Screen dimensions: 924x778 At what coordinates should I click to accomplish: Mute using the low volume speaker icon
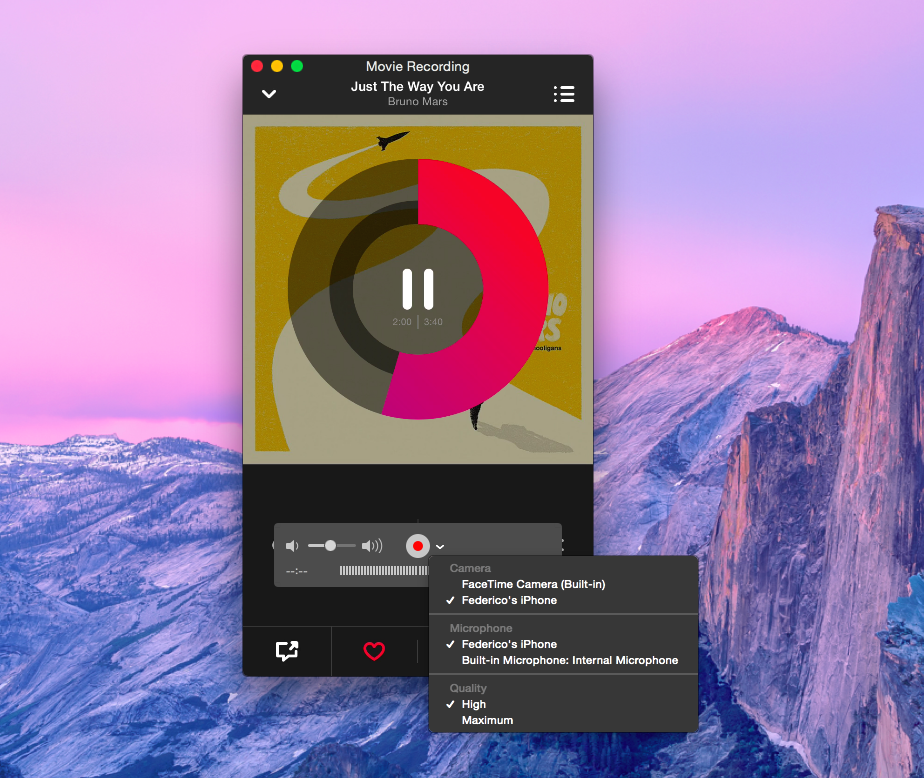[292, 546]
